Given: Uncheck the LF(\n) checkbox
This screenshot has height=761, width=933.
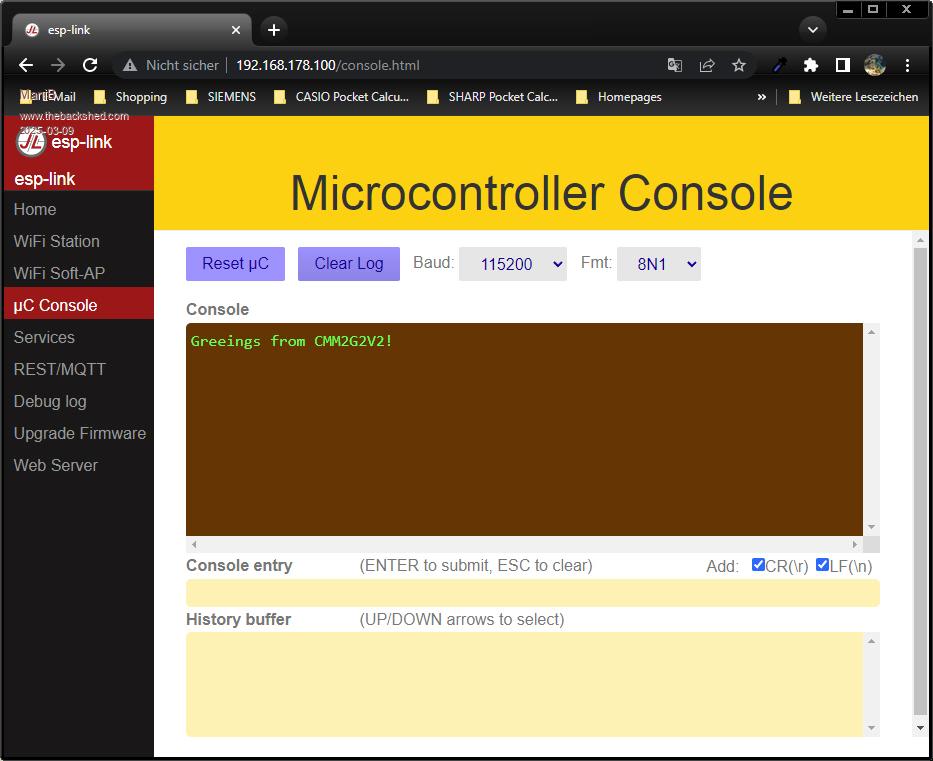Looking at the screenshot, I should pyautogui.click(x=822, y=565).
